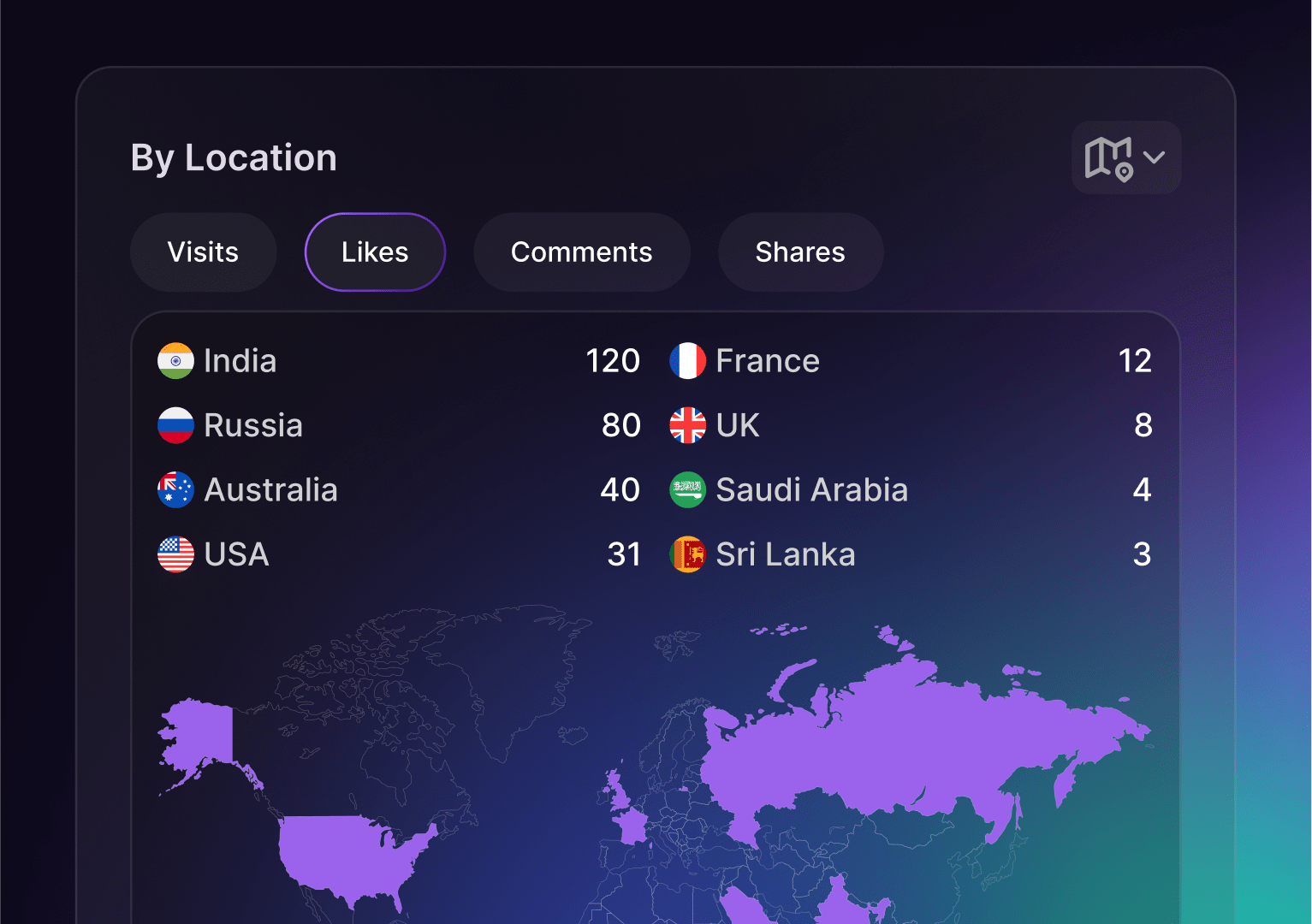Click Russia on the world map
Screen dimensions: 1312x924
[x=899, y=744]
